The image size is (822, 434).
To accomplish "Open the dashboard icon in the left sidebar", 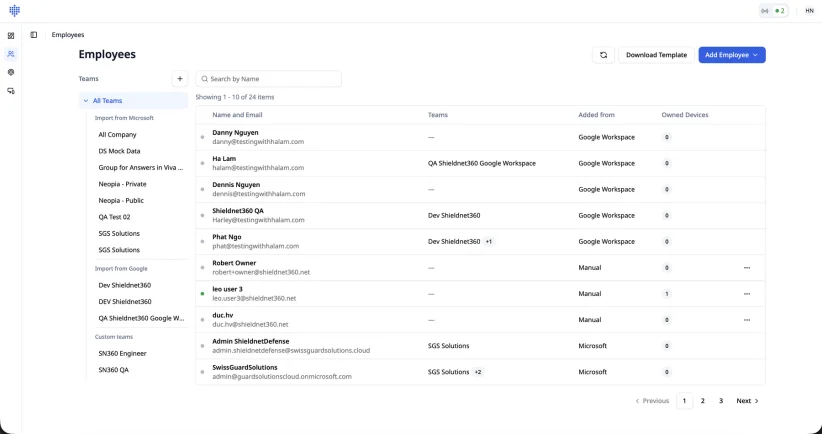I will coord(11,36).
